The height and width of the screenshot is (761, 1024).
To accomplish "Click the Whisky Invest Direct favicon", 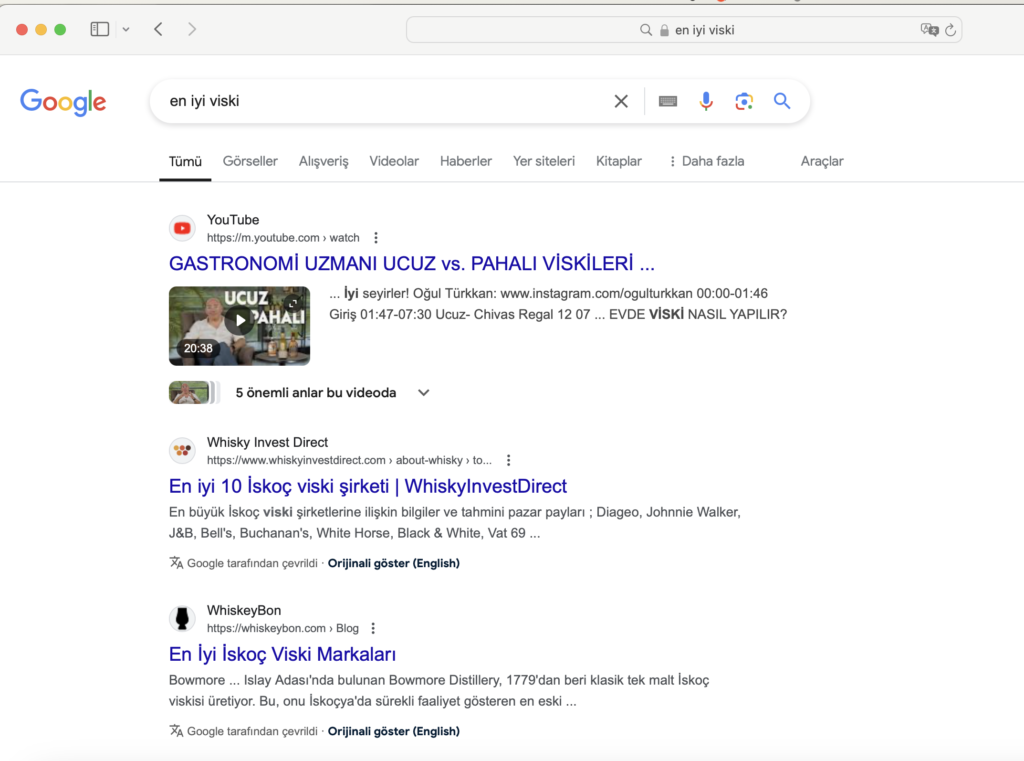I will [x=182, y=451].
